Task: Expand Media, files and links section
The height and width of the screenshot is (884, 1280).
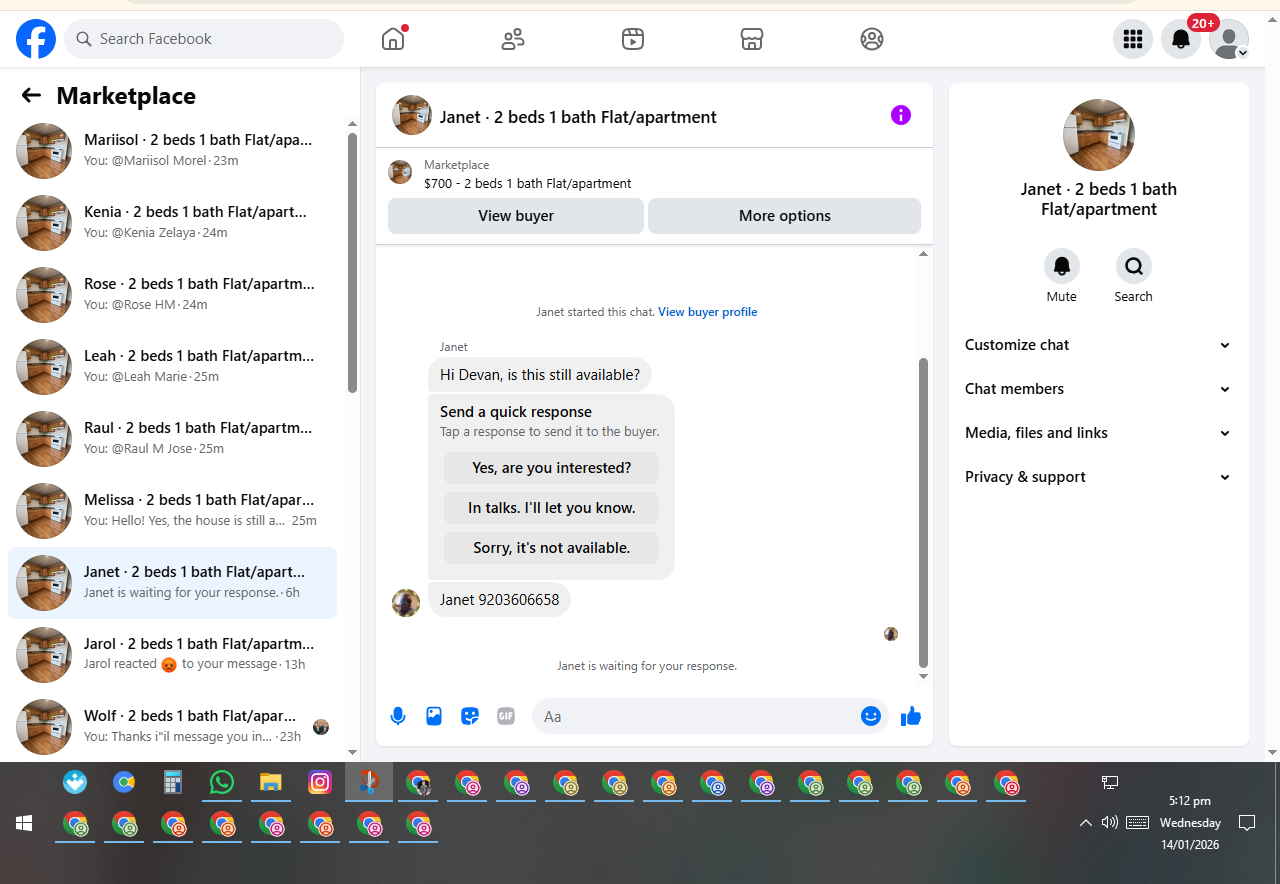Action: pos(1098,433)
